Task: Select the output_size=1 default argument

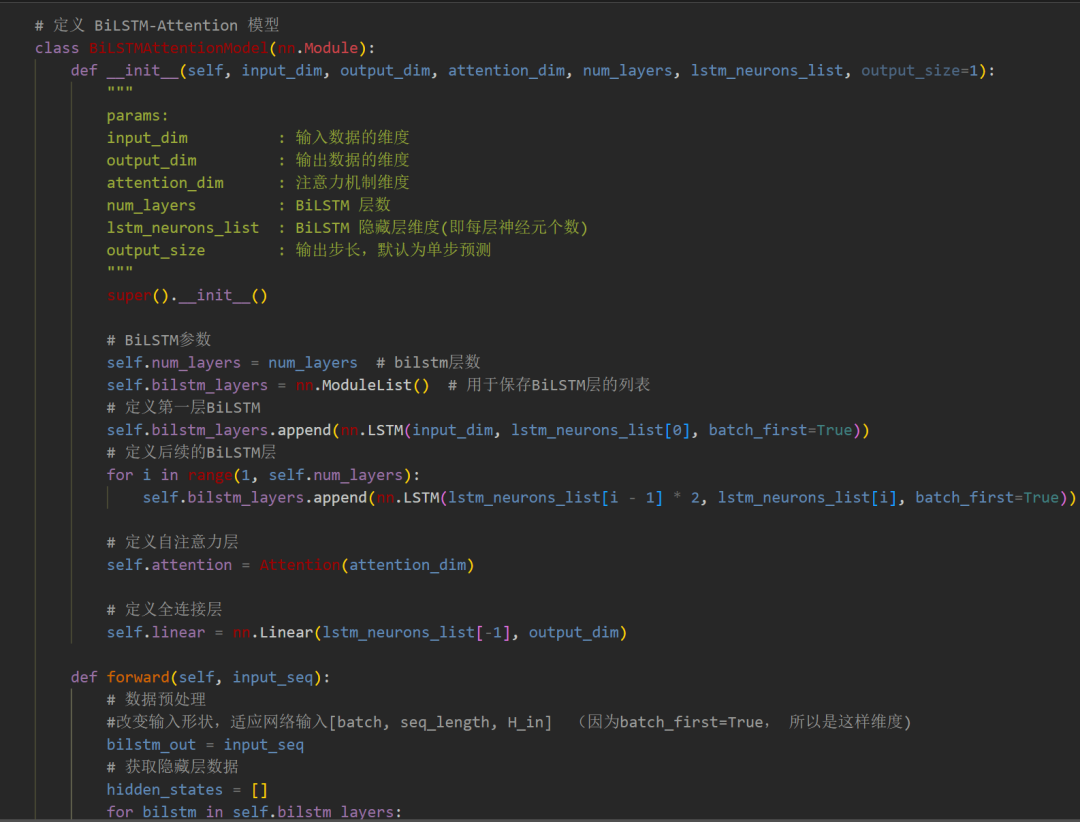Action: click(x=922, y=70)
